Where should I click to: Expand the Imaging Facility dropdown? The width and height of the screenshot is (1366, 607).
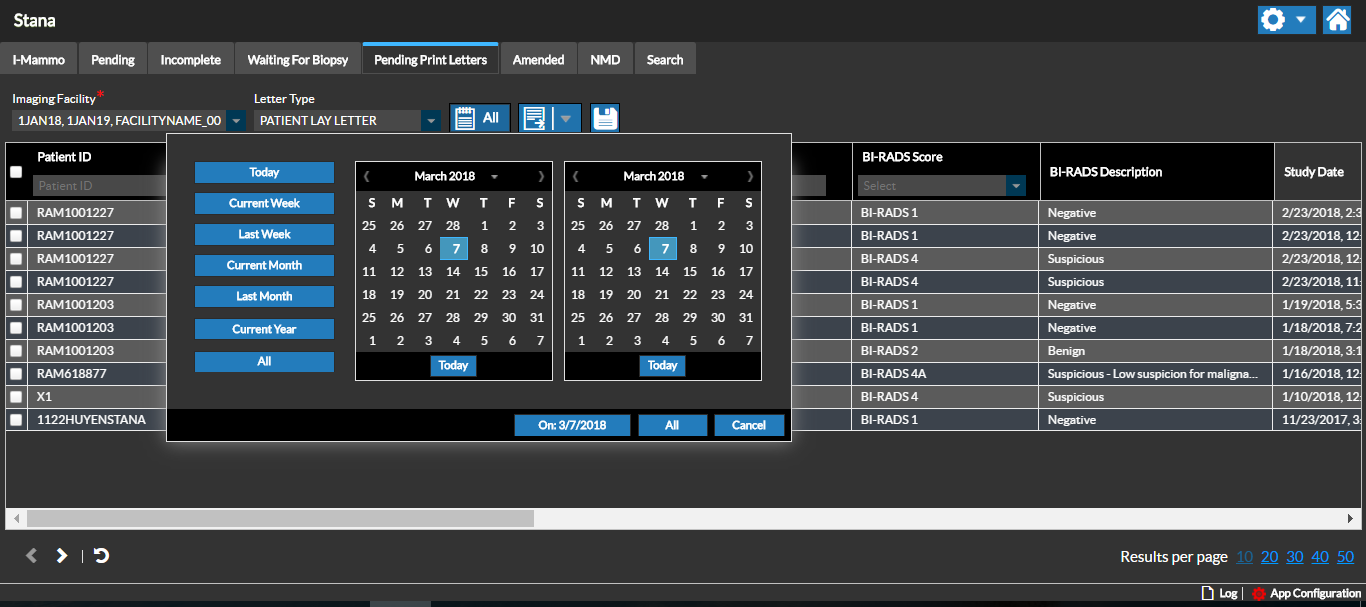(236, 121)
